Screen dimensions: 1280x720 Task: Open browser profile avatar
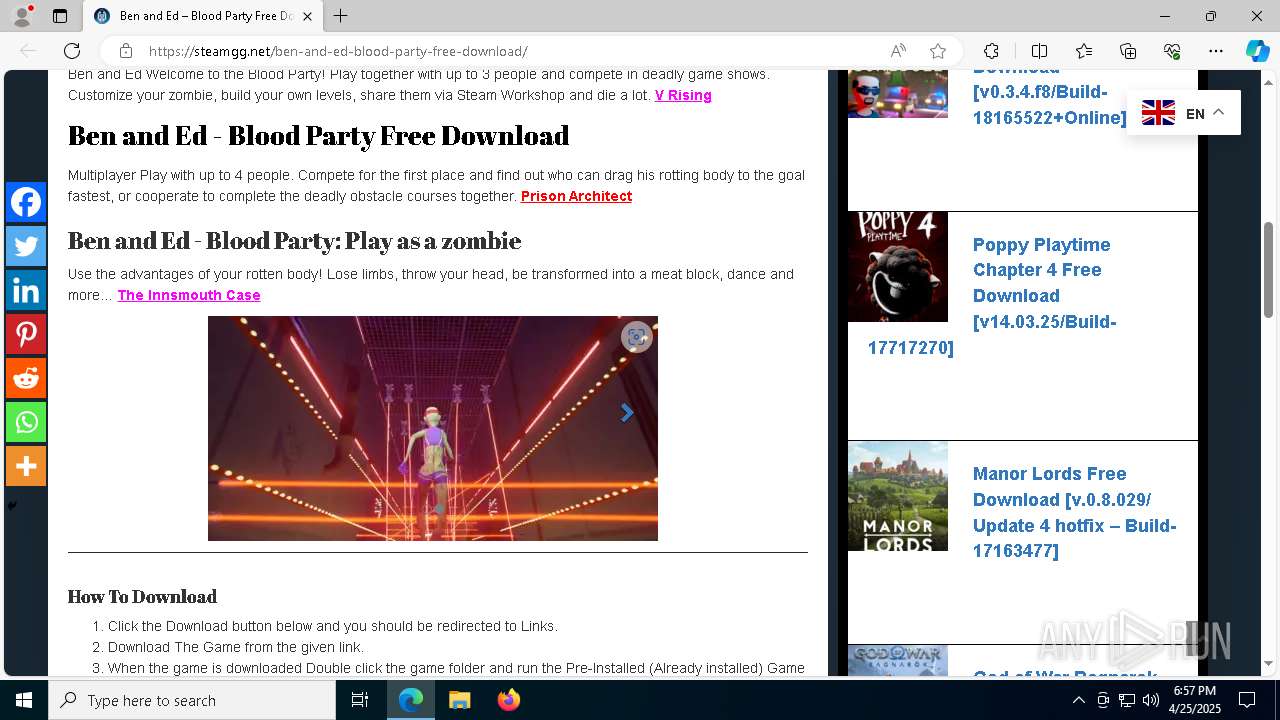tap(22, 16)
